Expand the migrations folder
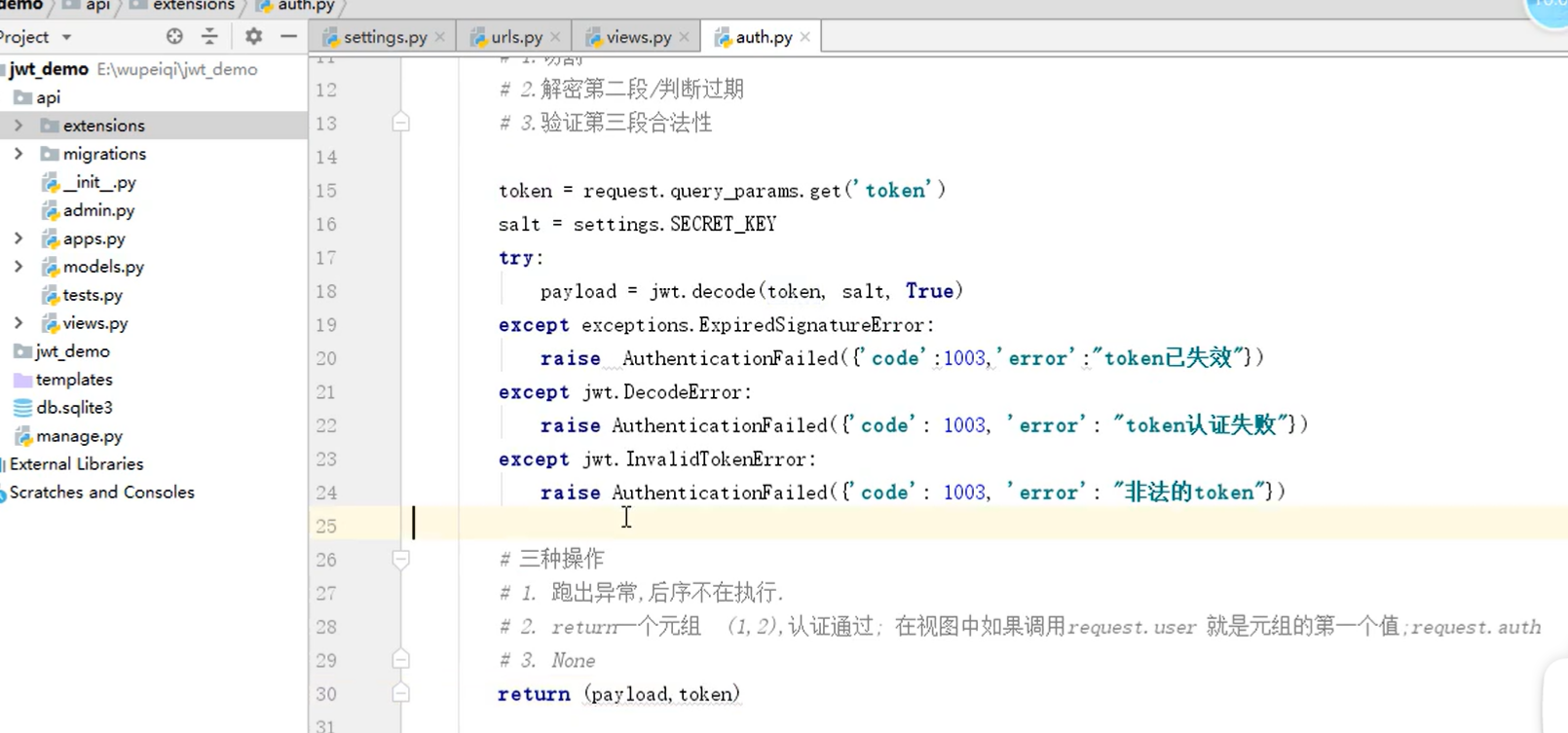 pos(19,154)
